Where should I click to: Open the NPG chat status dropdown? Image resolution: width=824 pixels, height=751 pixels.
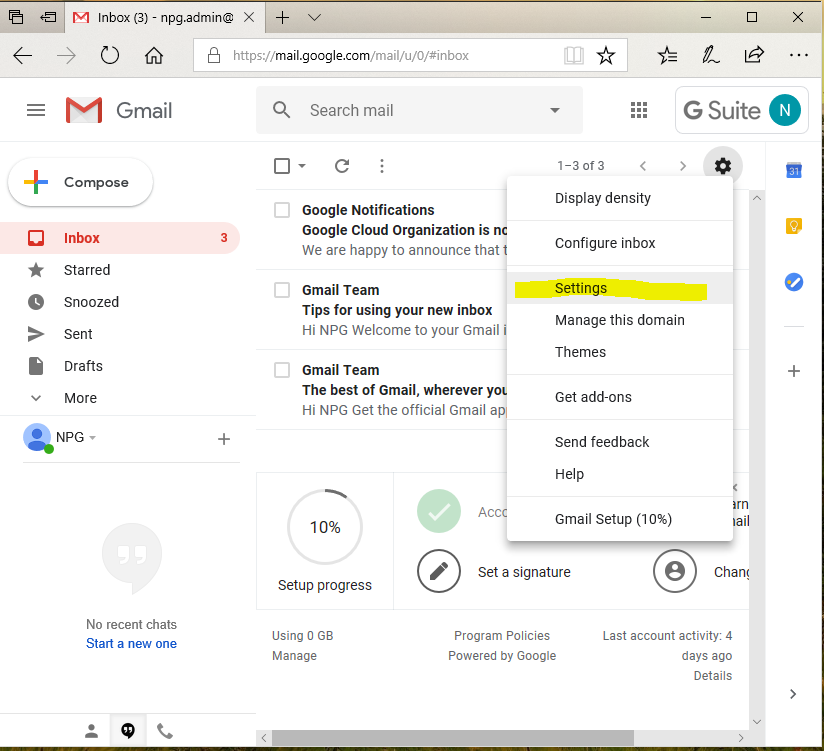tap(92, 437)
